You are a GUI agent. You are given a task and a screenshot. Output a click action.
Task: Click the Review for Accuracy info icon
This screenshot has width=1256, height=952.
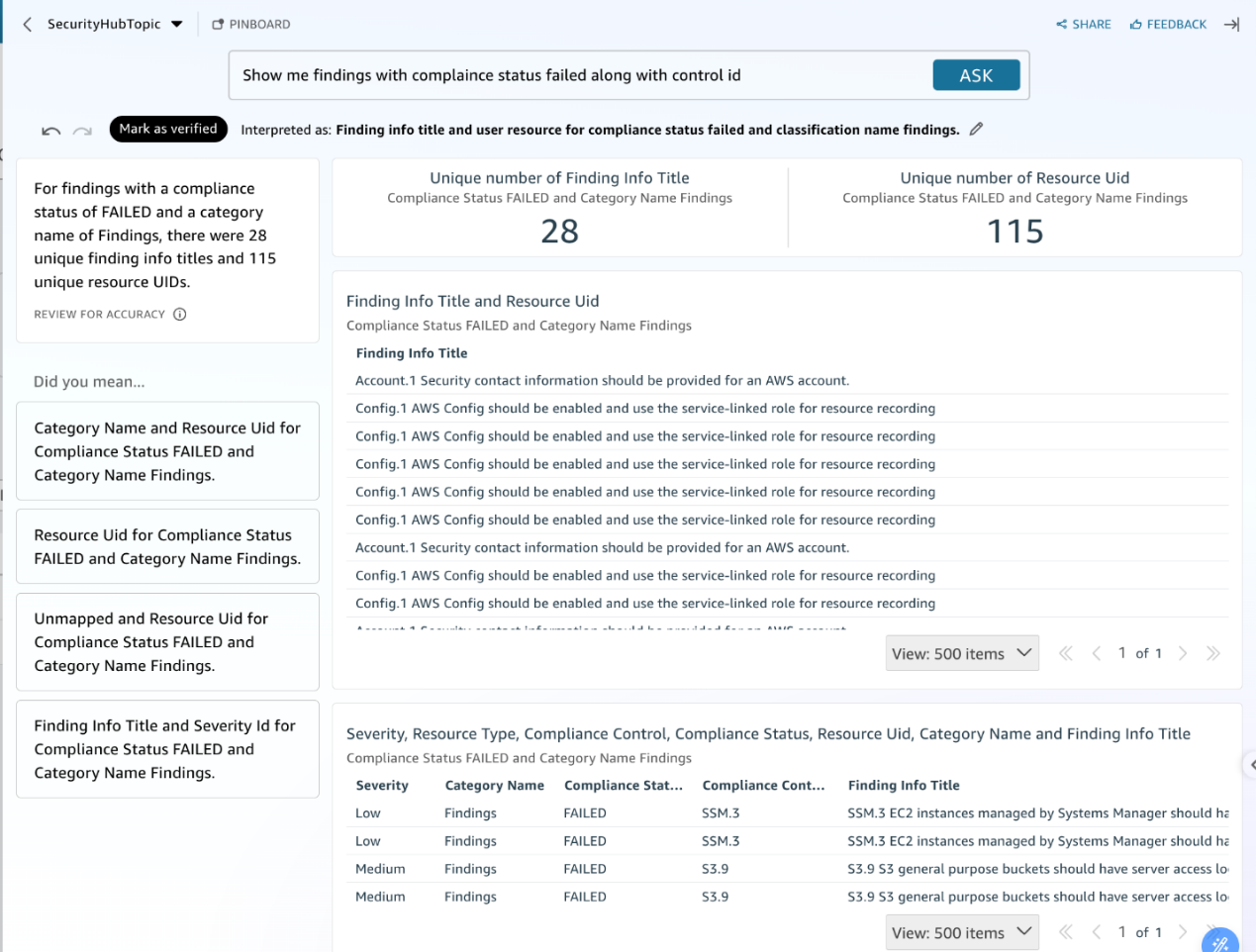pyautogui.click(x=179, y=315)
